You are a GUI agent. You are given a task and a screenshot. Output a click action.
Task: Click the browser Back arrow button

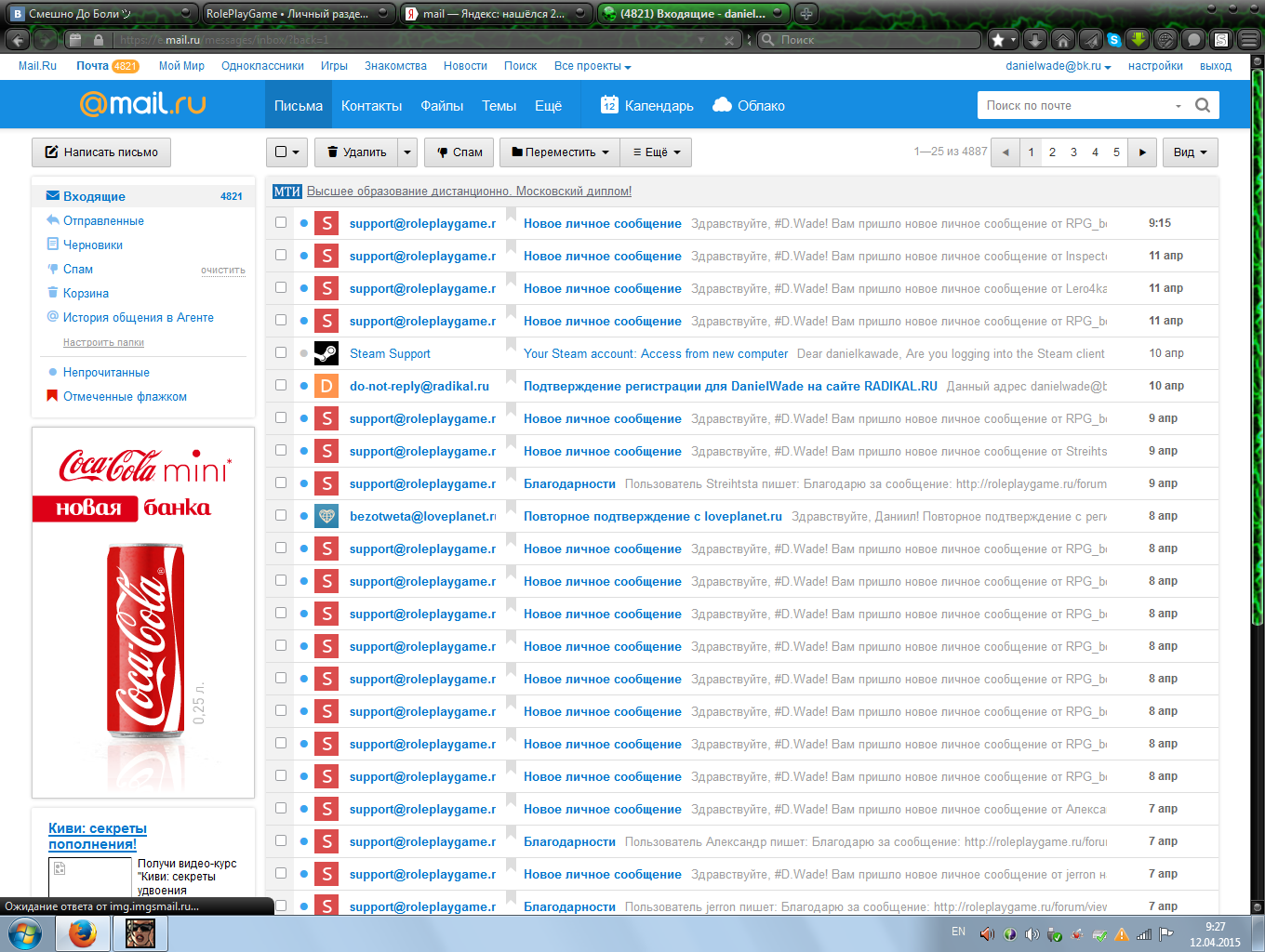[18, 40]
